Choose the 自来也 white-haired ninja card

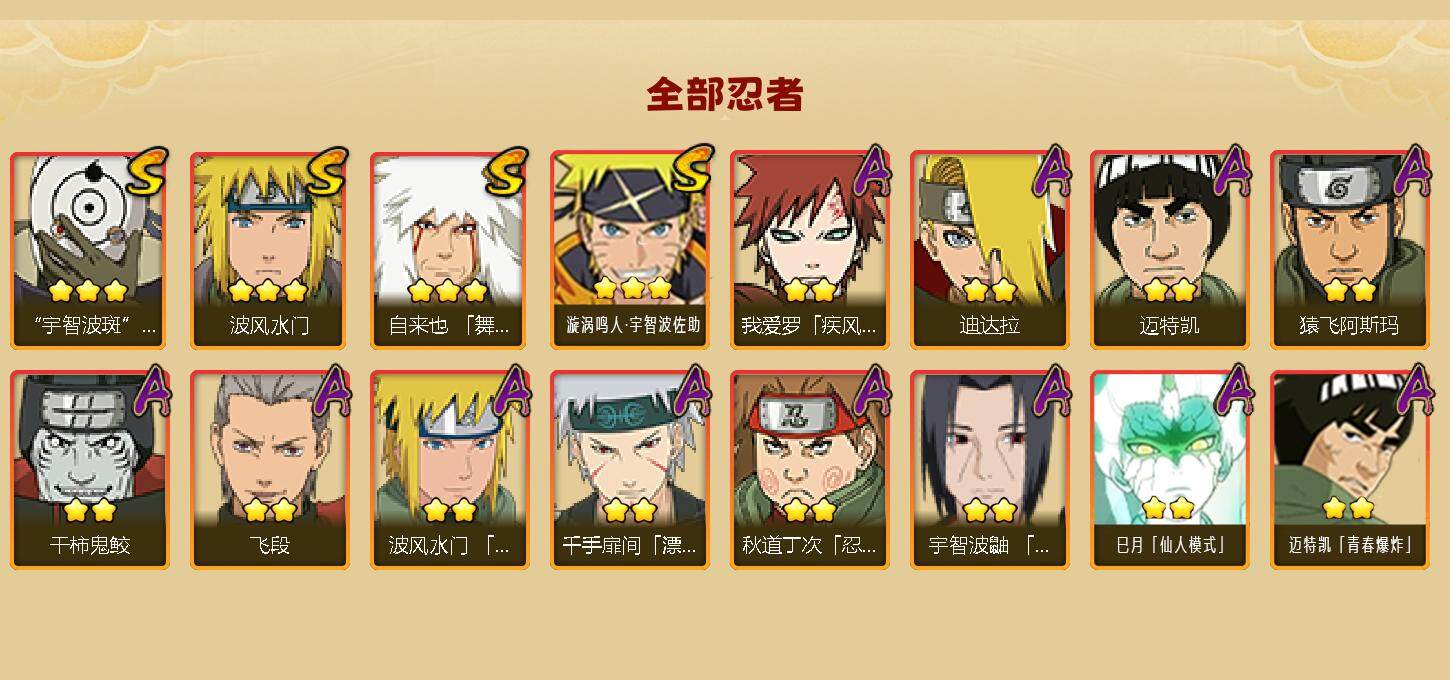click(450, 250)
